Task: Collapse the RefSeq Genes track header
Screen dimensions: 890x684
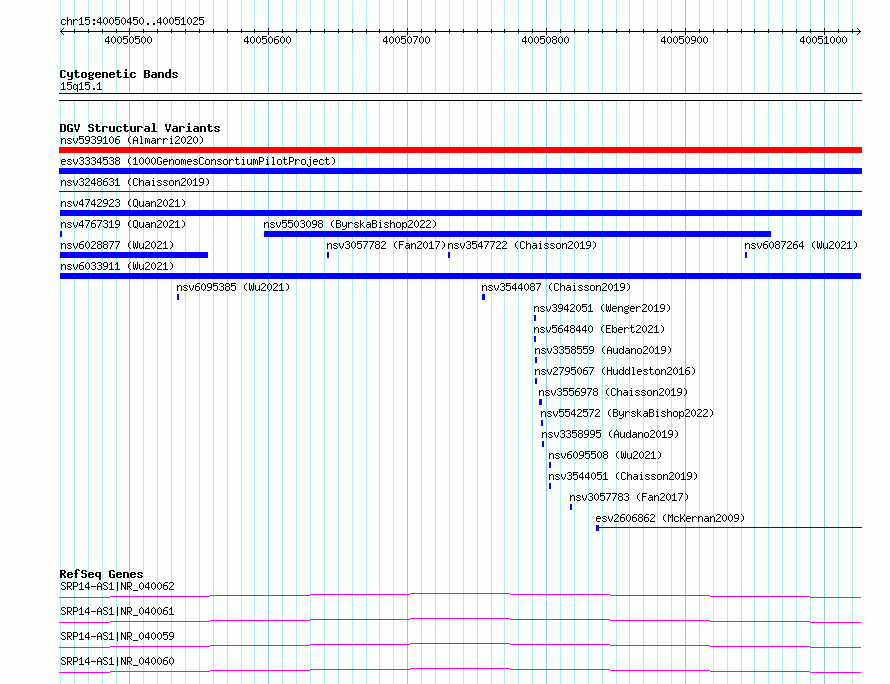Action: 101,574
